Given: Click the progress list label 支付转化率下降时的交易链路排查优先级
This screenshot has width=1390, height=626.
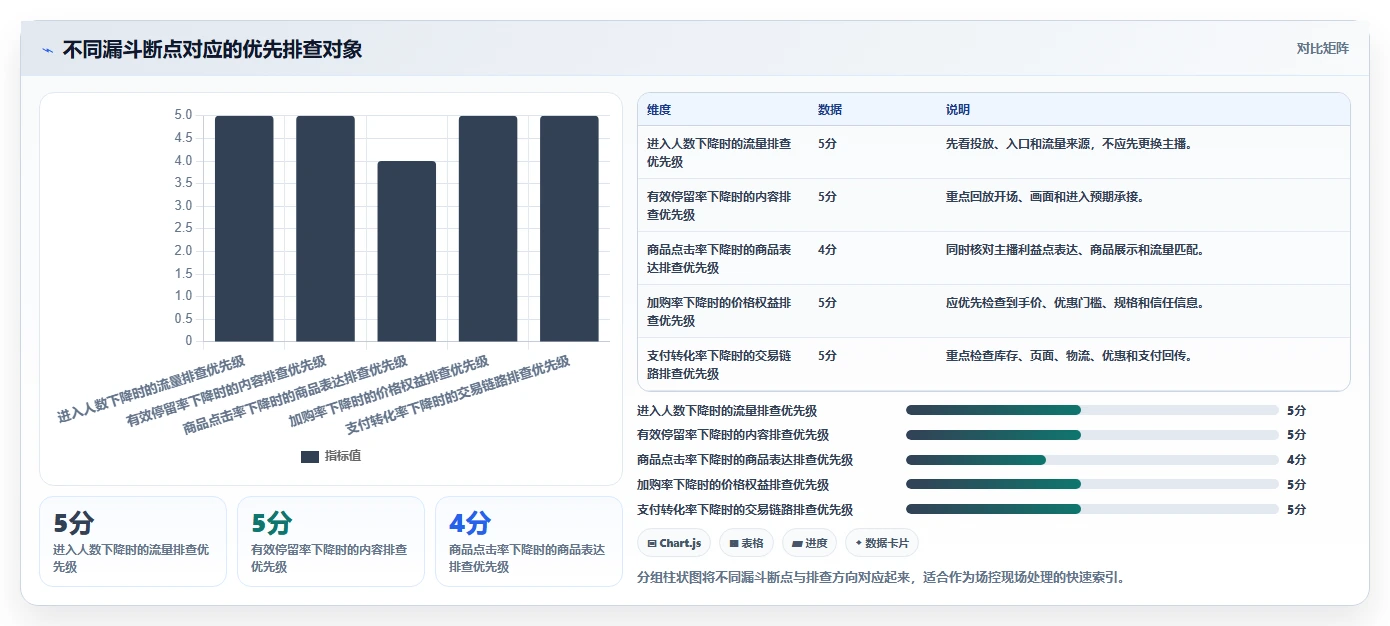Looking at the screenshot, I should (745, 509).
